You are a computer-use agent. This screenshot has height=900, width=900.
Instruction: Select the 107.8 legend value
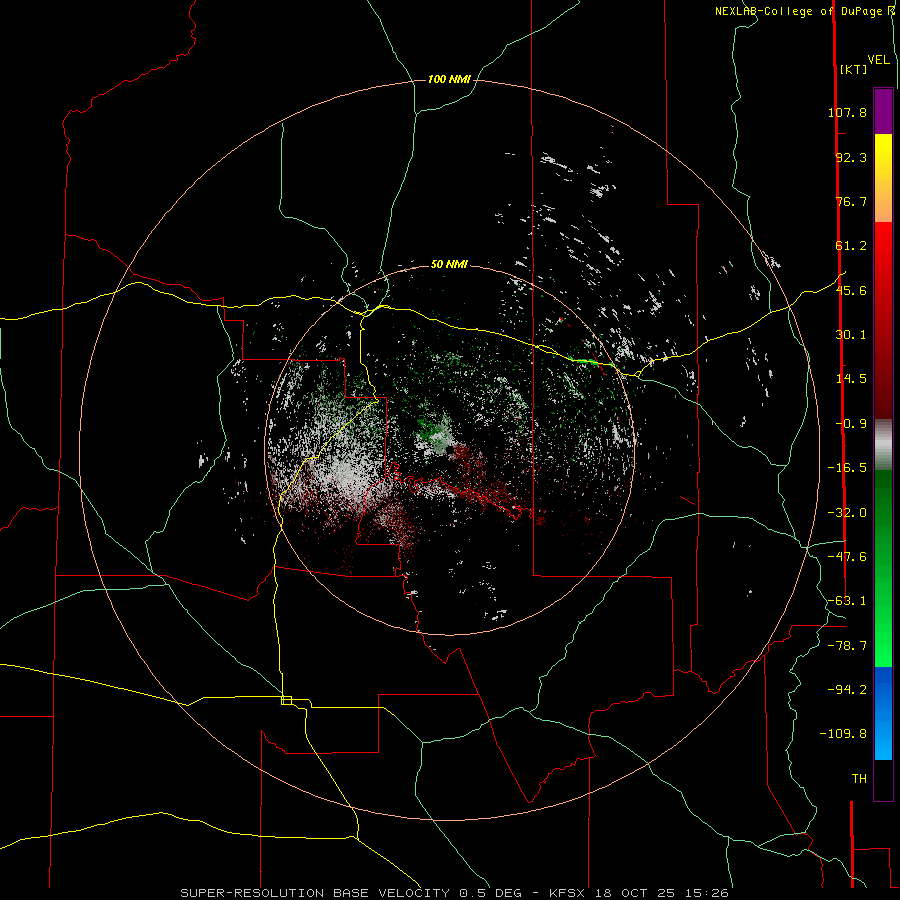[x=847, y=112]
